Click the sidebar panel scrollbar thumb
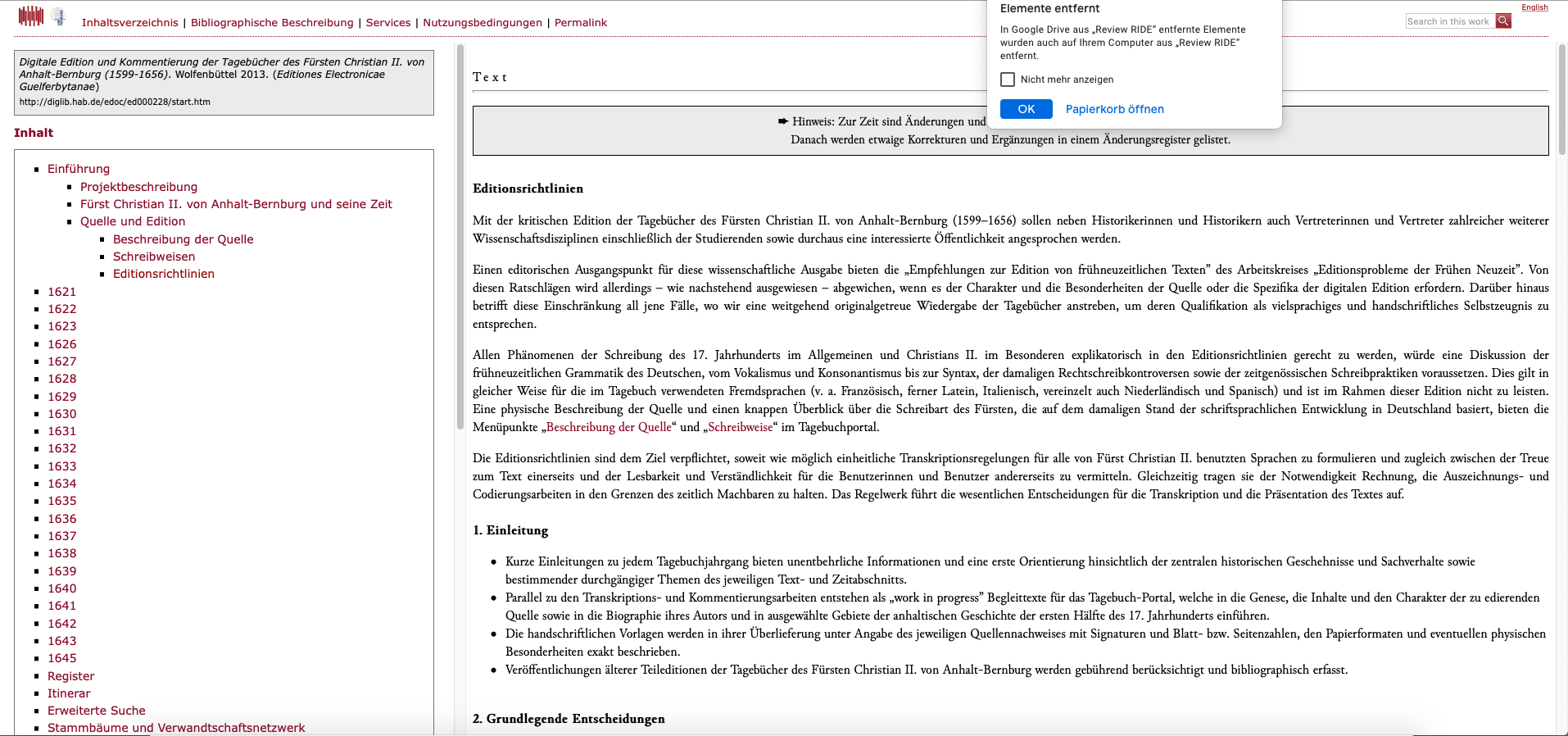The image size is (1568, 736). [x=460, y=238]
